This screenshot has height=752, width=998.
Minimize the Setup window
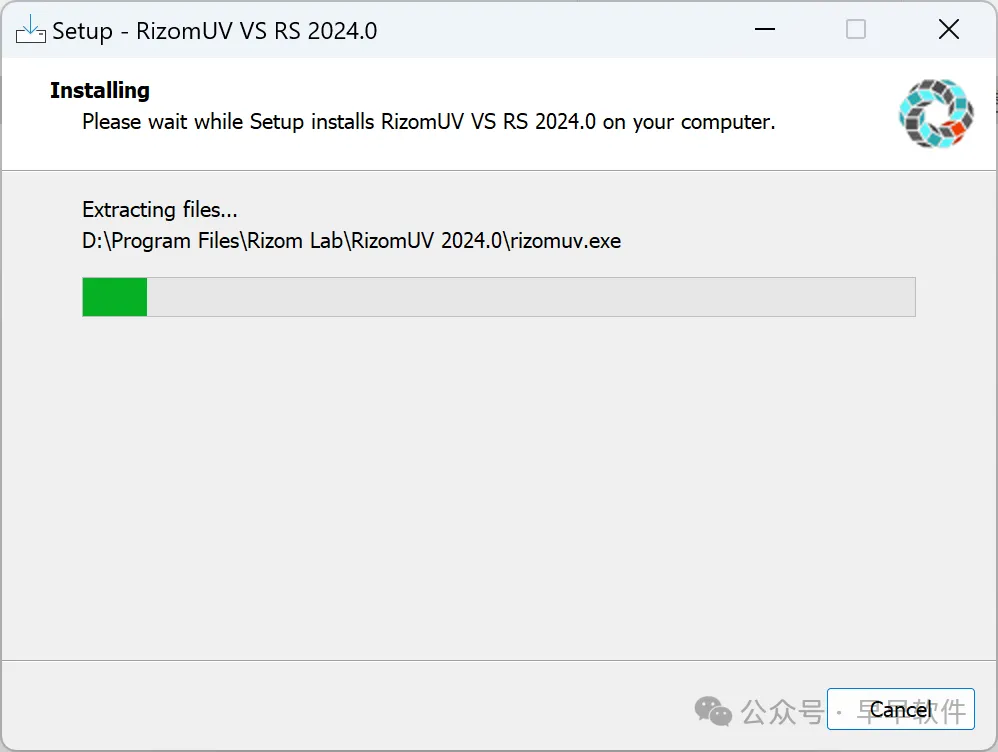pyautogui.click(x=764, y=29)
